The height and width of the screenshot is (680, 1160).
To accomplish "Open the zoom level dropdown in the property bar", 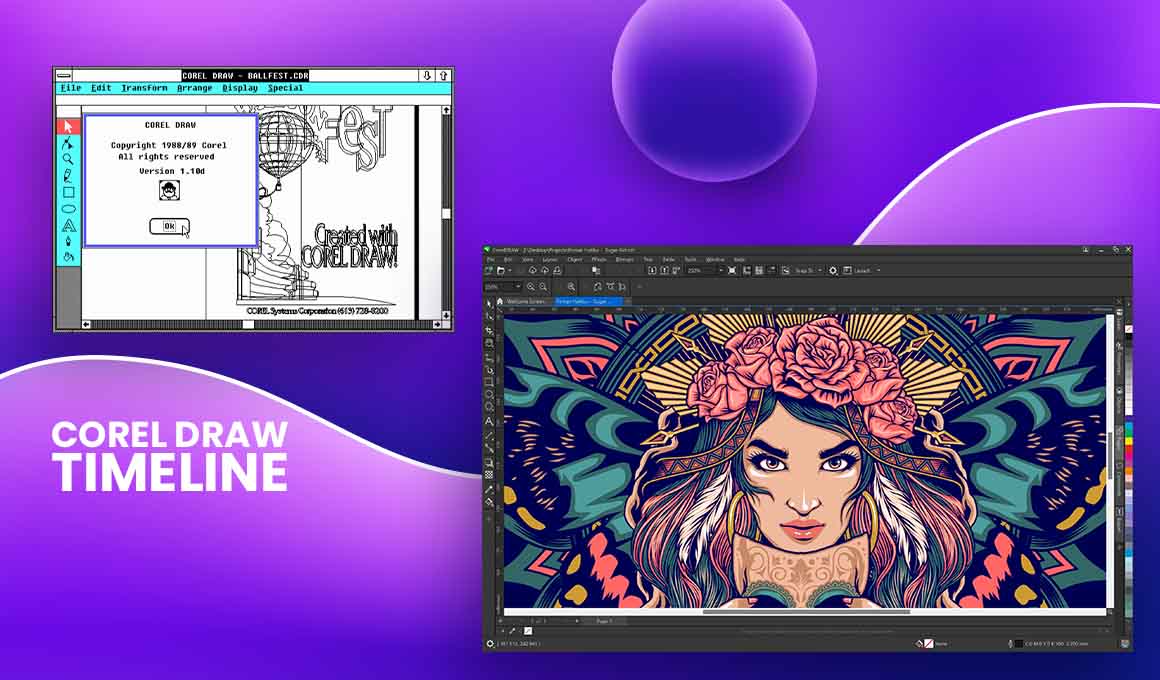I will click(x=517, y=287).
